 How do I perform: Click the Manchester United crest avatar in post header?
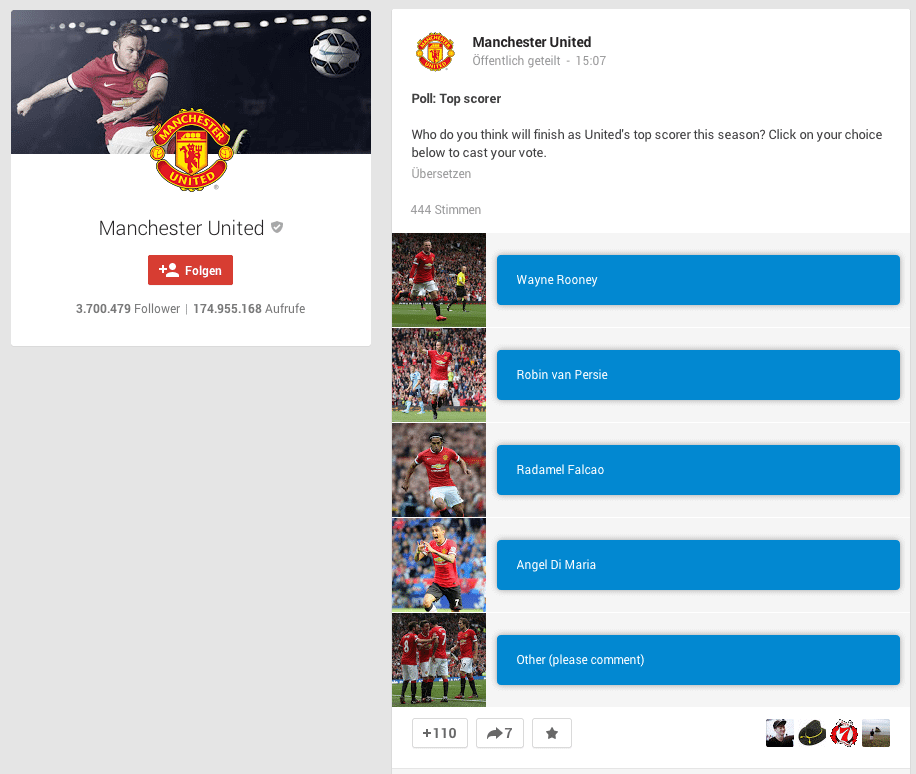(435, 51)
